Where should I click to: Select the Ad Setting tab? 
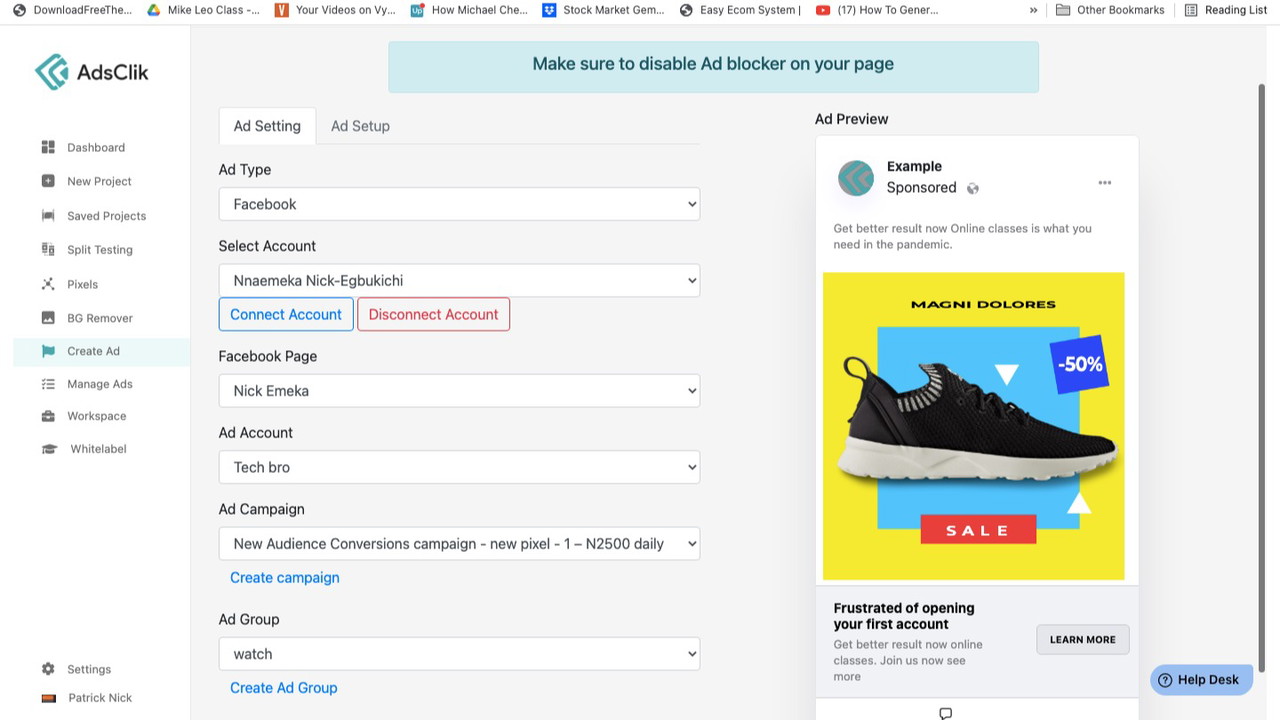click(267, 126)
